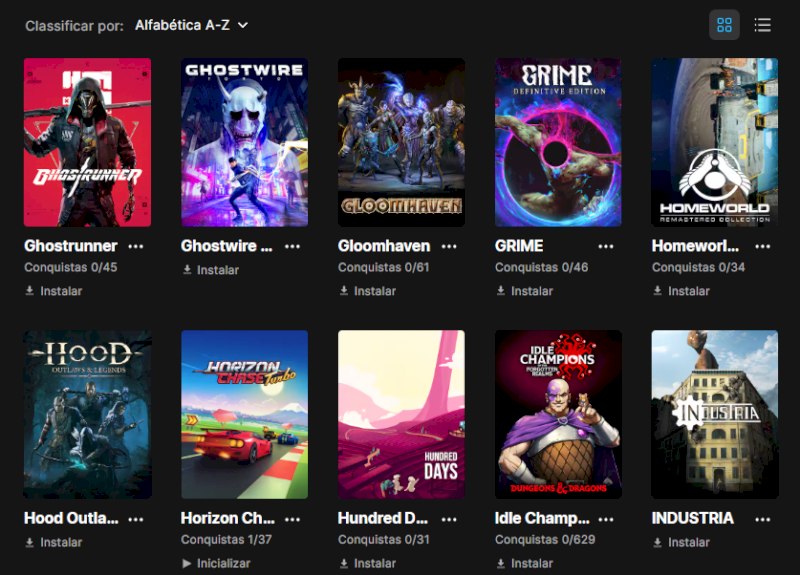This screenshot has height=575, width=800.
Task: Open the Alfabética A-Z sort dropdown
Action: [x=191, y=25]
